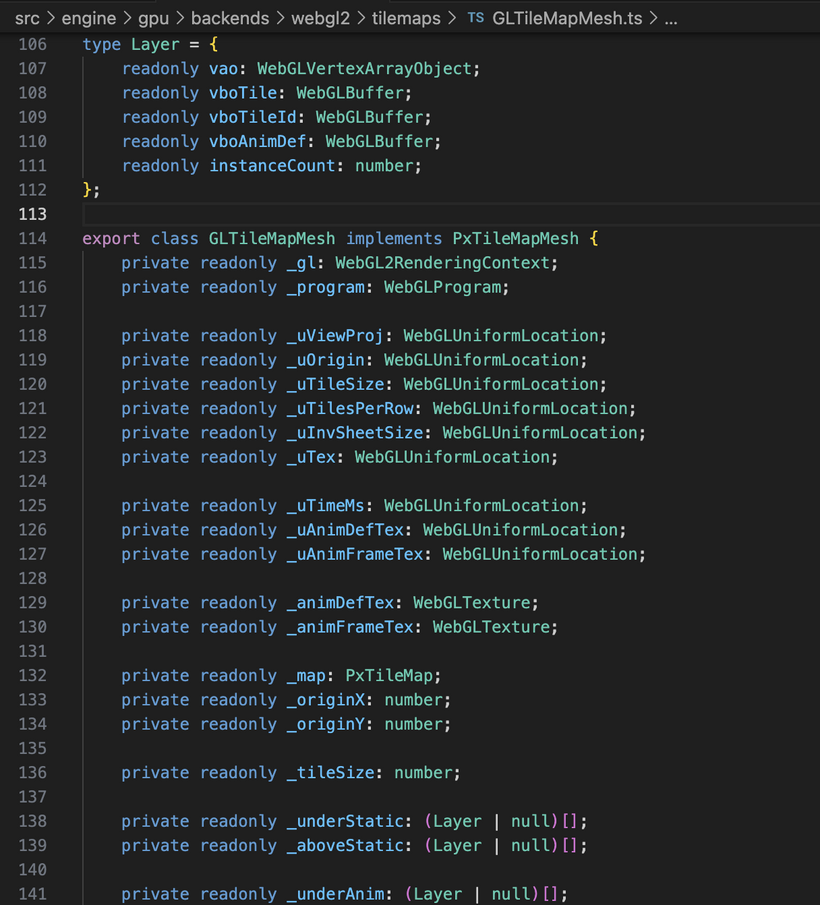Place cursor on empty line 113
The image size is (820, 905).
coord(300,214)
